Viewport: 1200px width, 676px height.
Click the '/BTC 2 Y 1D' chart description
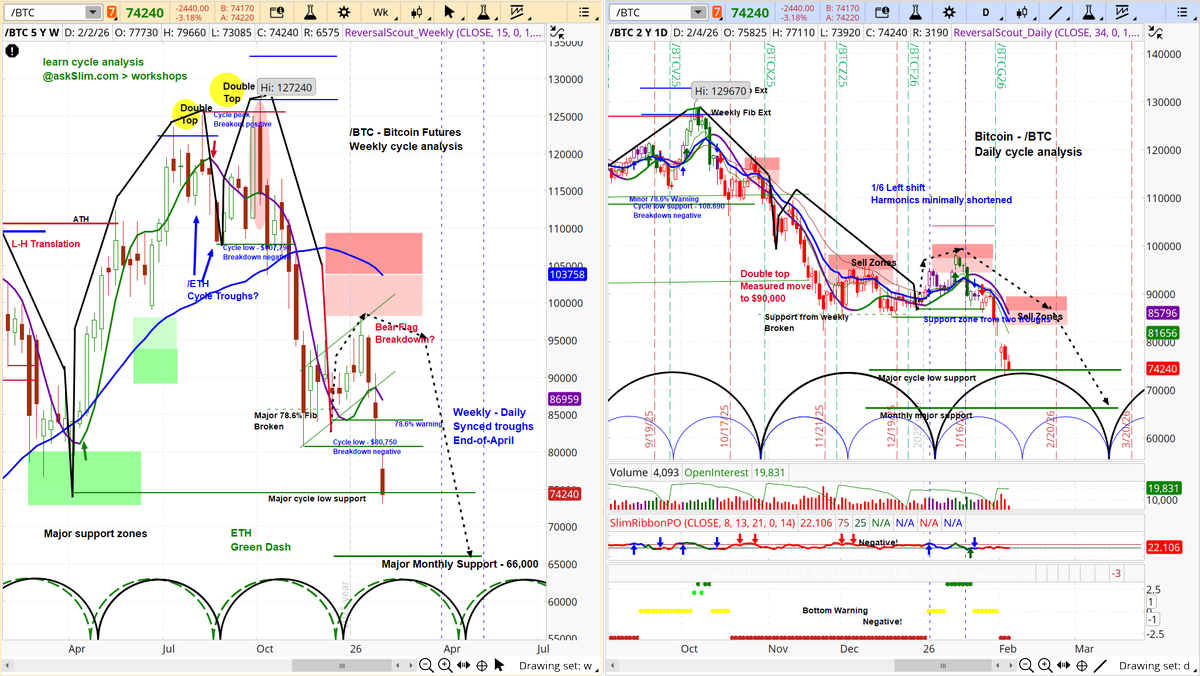[641, 33]
